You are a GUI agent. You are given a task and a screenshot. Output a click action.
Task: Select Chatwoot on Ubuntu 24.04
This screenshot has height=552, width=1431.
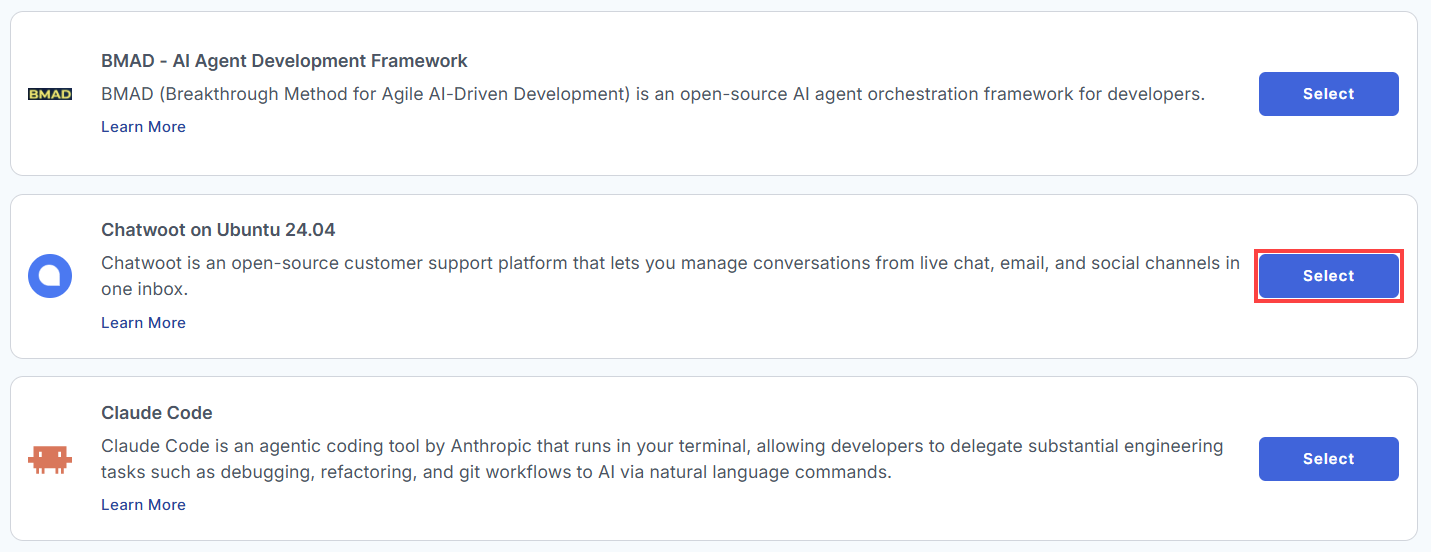1328,276
